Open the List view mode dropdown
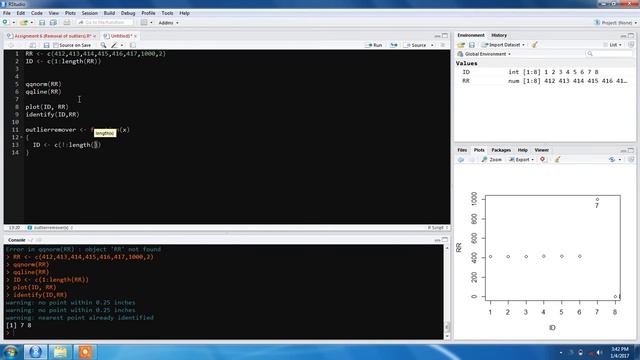640x360 pixels. click(612, 45)
